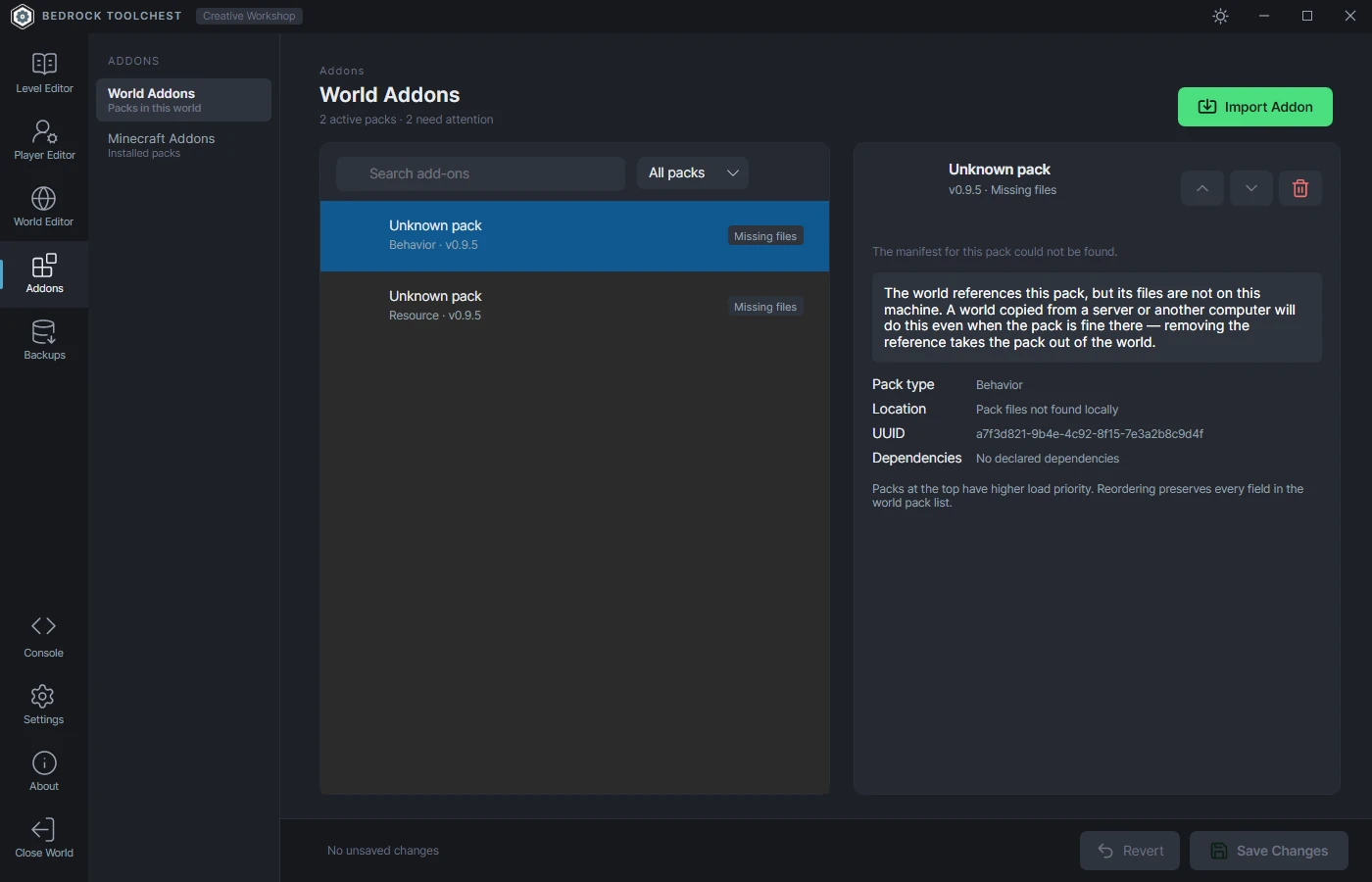
Task: Expand the All packs filter dropdown
Action: [693, 173]
